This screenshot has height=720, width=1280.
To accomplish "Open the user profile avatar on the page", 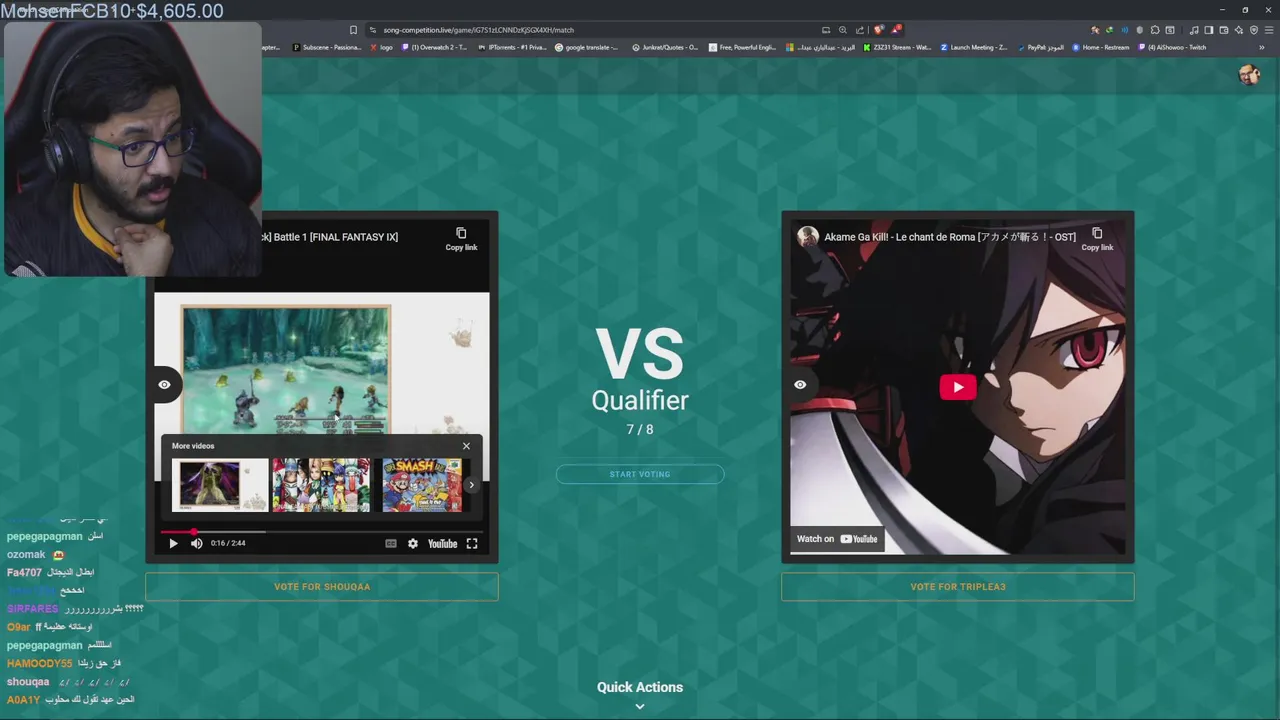I will [1248, 75].
